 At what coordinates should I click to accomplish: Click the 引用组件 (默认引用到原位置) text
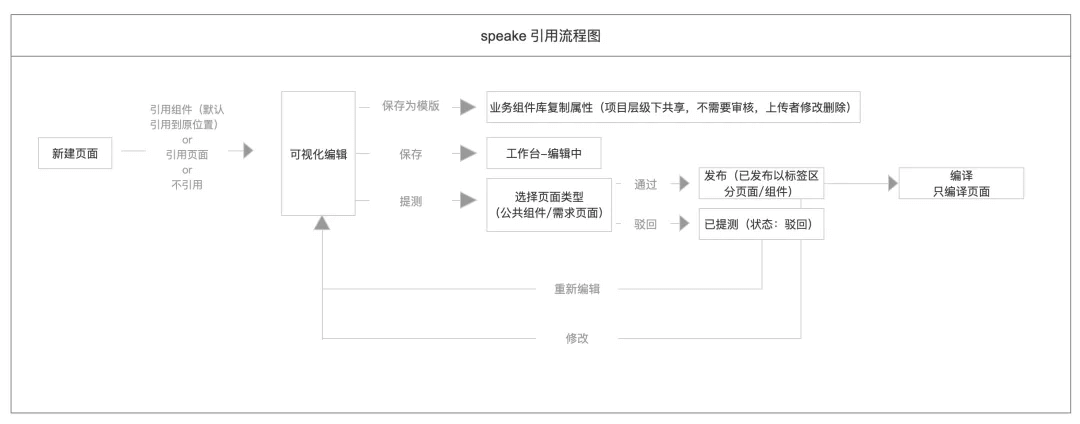(187, 117)
